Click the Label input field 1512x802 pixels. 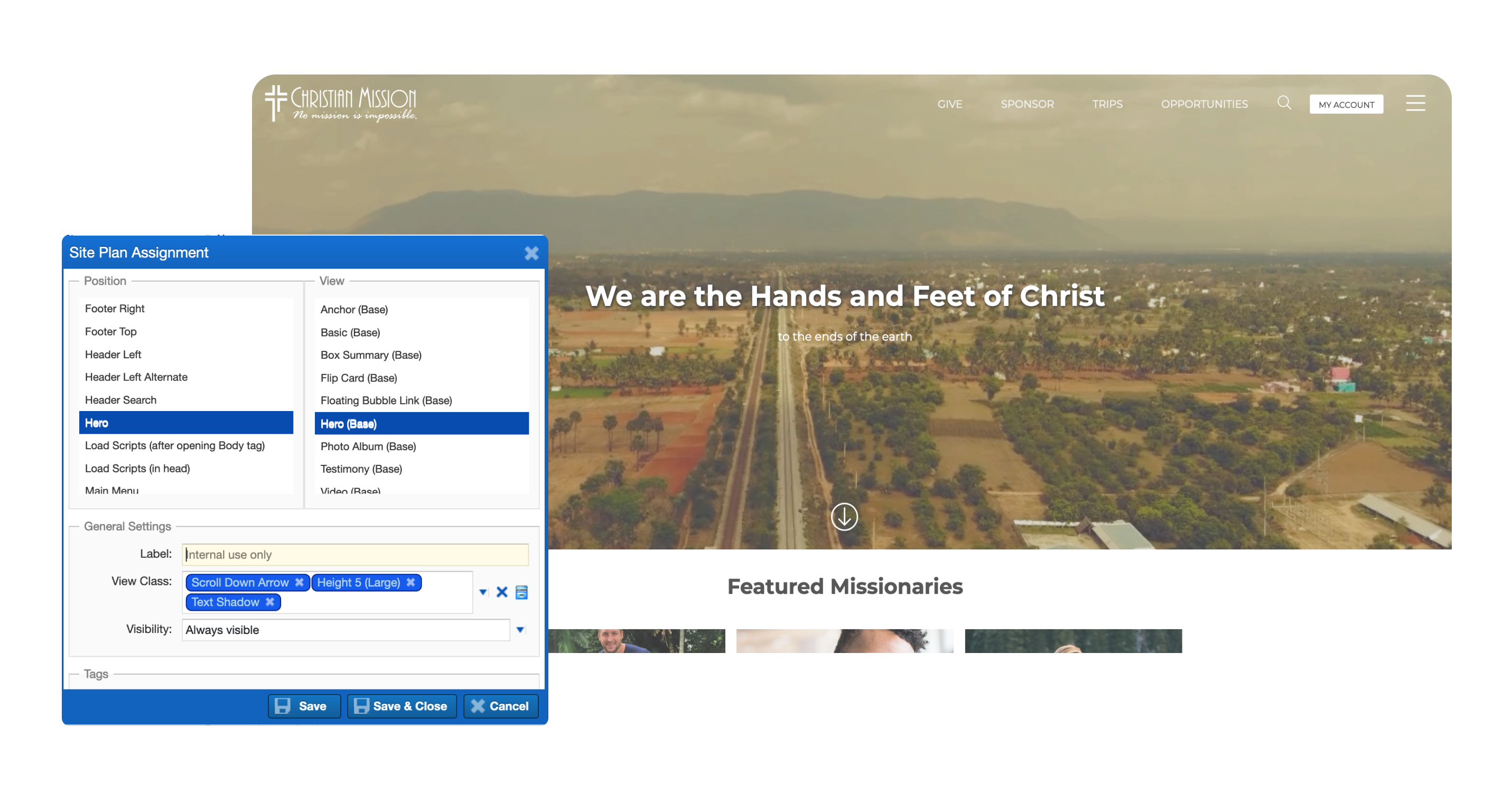tap(355, 554)
